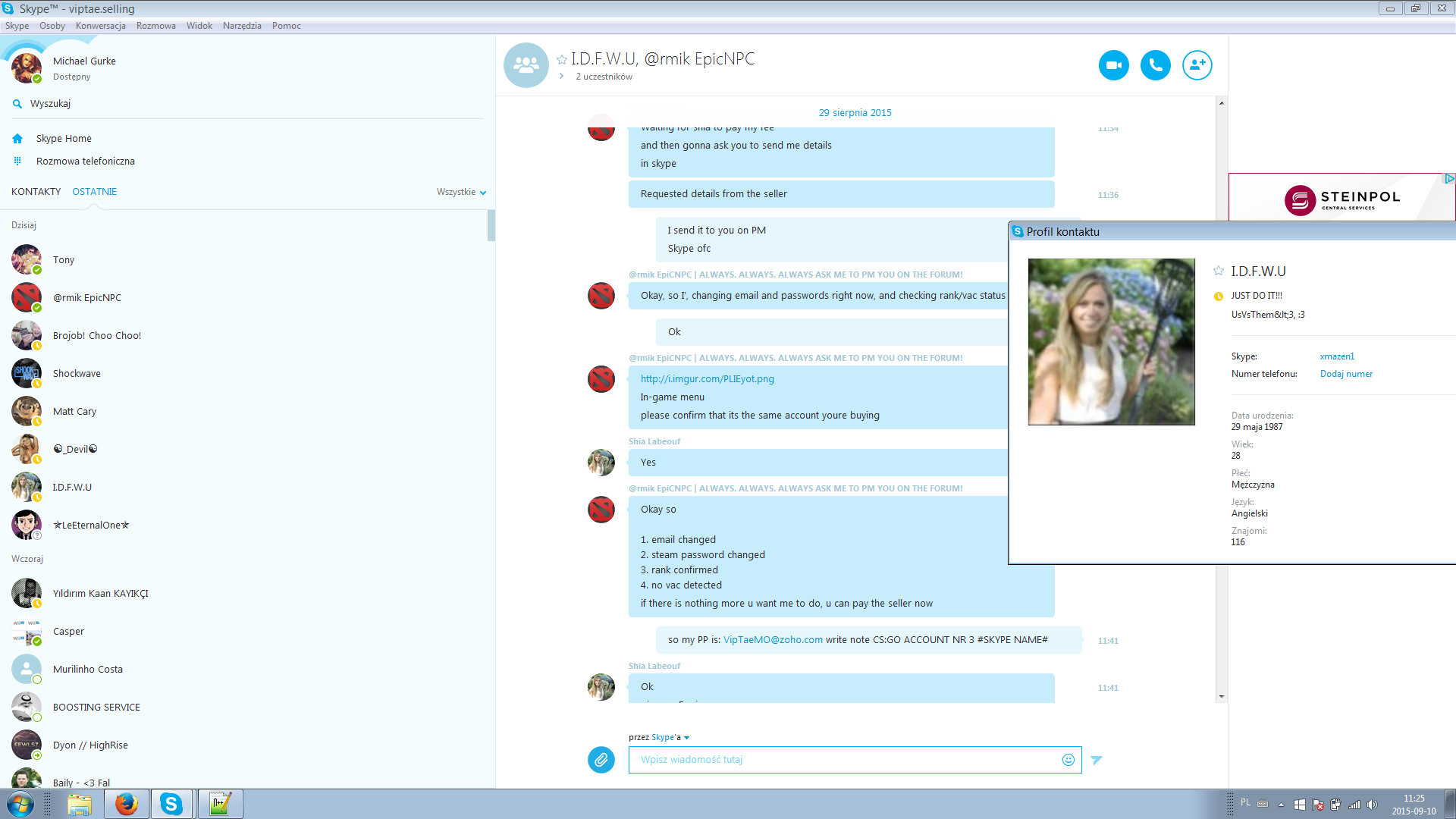Open Michael Gurke's profile avatar
This screenshot has height=819, width=1456.
(27, 68)
